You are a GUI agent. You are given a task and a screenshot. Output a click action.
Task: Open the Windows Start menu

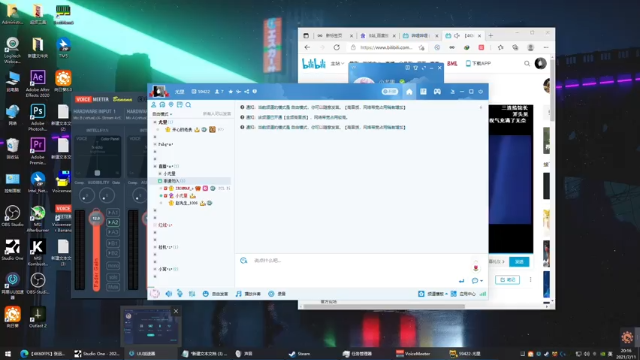8,353
